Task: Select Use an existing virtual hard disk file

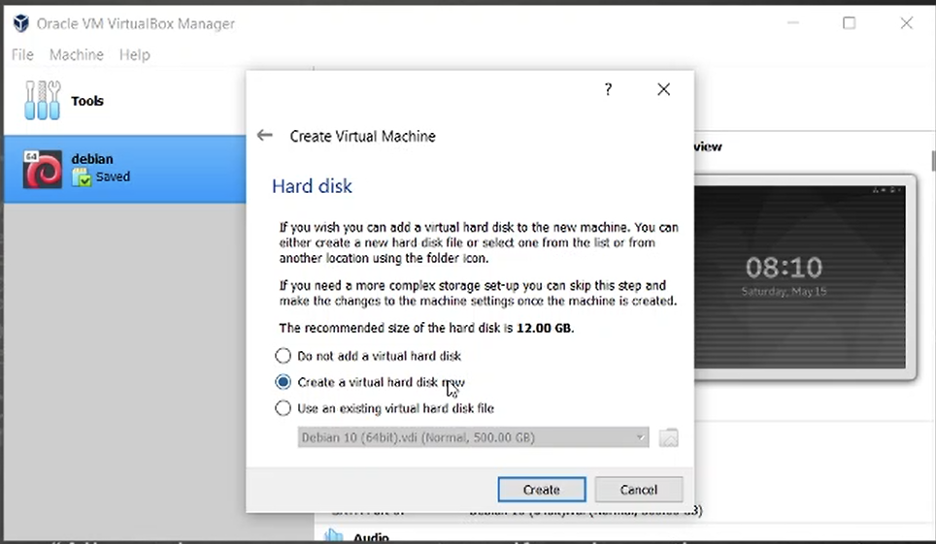Action: point(283,408)
